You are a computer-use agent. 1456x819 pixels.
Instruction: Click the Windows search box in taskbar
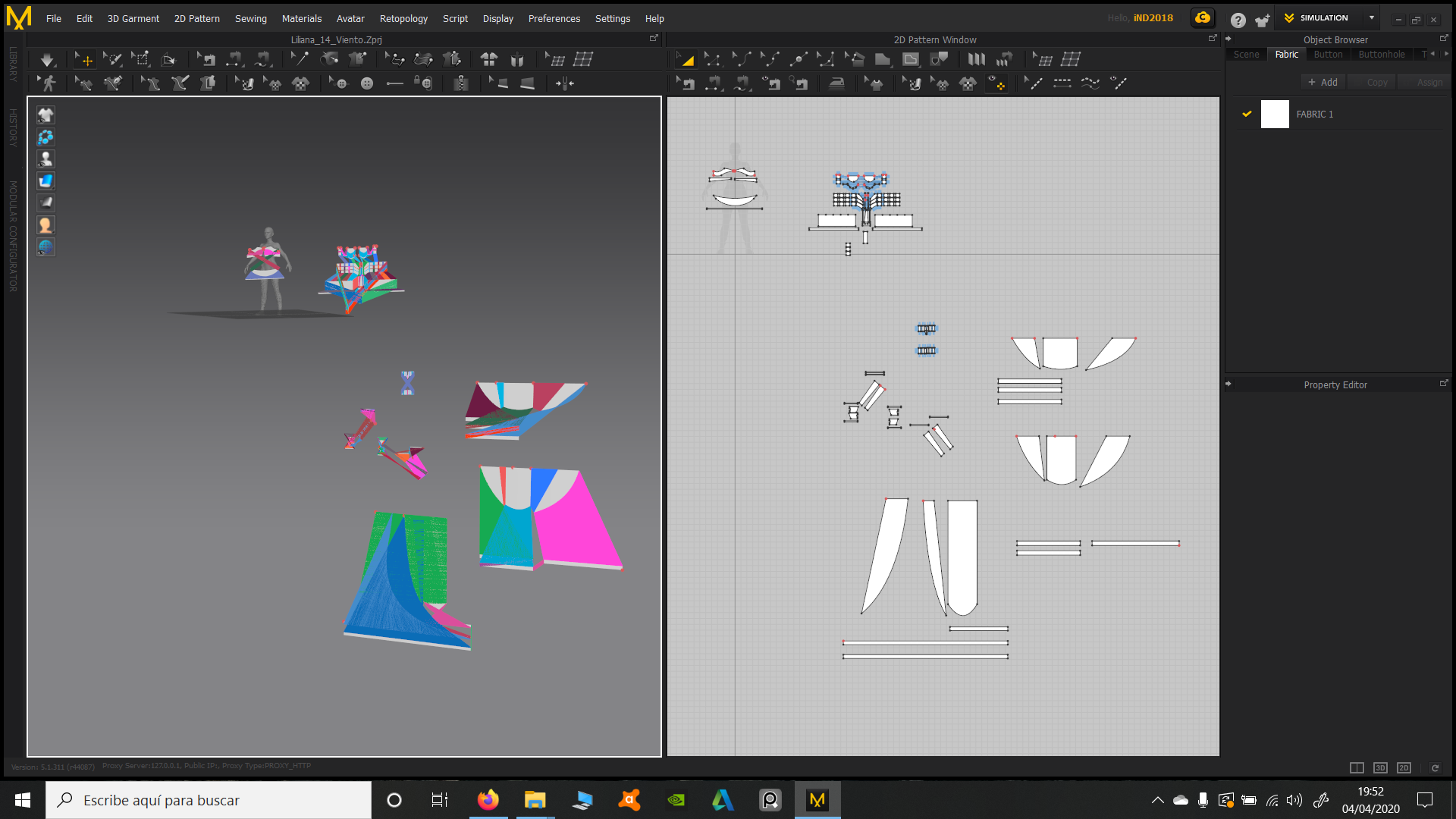pyautogui.click(x=209, y=800)
